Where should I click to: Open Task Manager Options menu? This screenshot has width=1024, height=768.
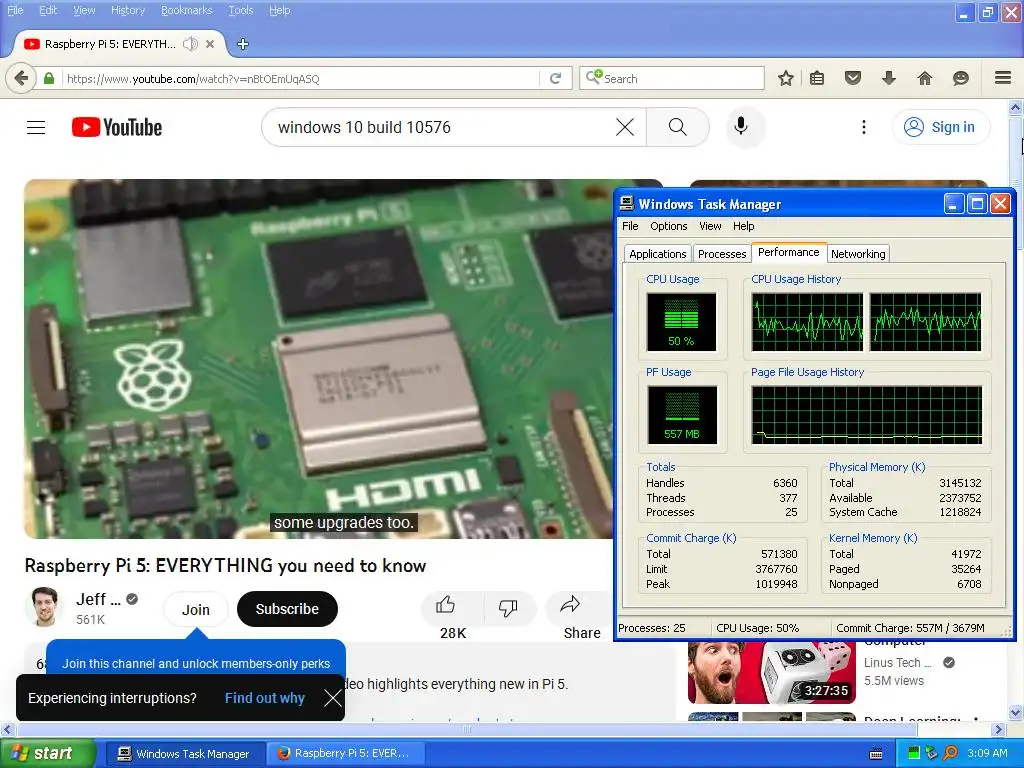(x=668, y=226)
